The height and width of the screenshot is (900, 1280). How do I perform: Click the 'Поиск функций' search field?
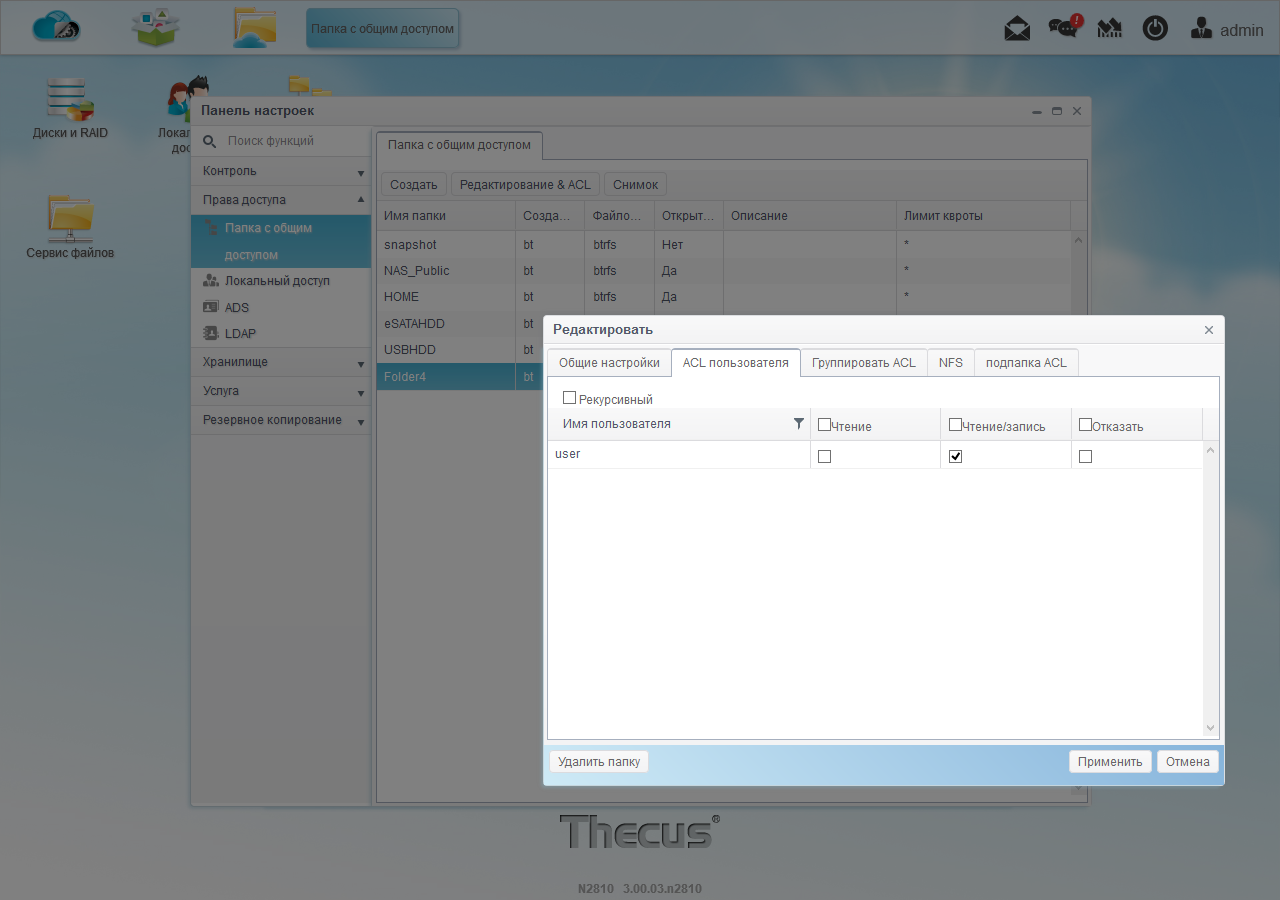[292, 141]
